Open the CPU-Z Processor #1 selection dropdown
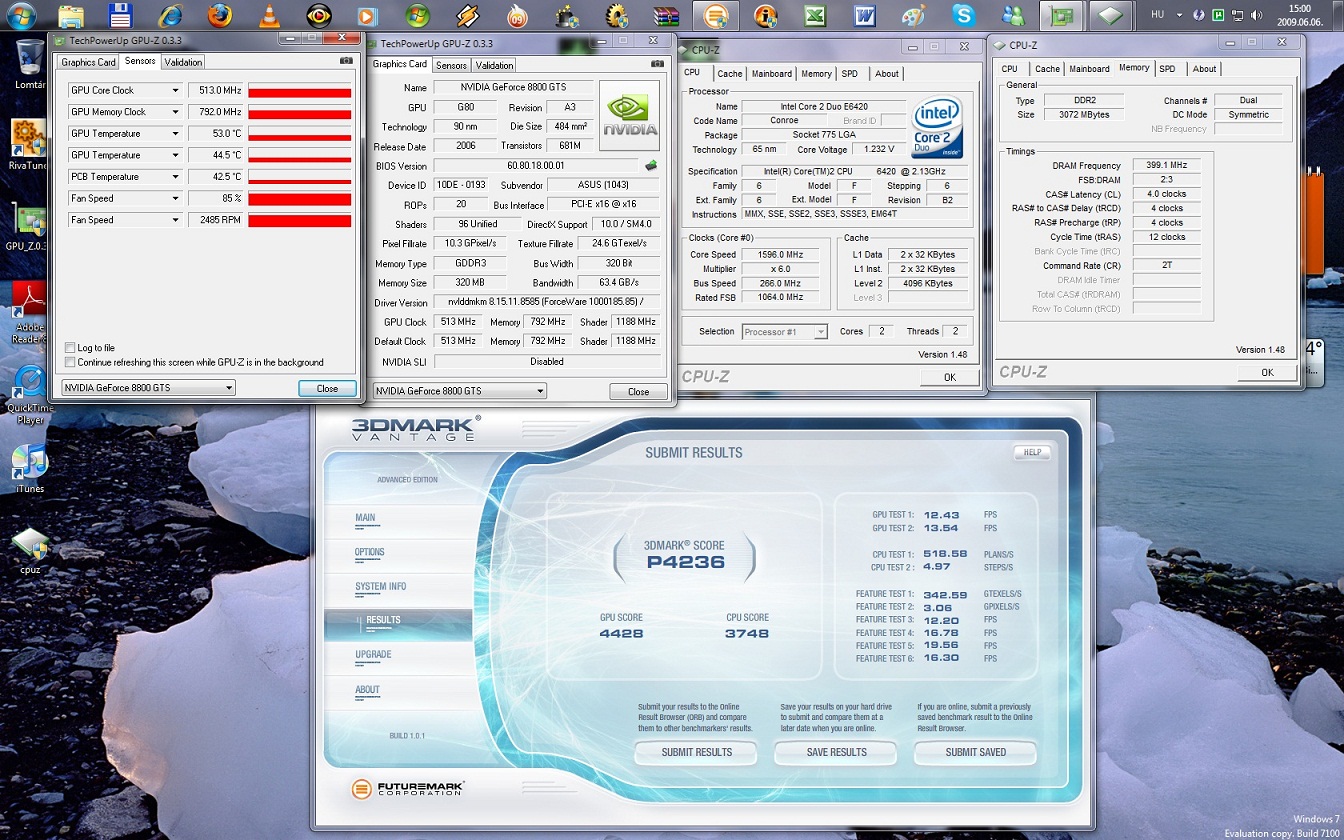The height and width of the screenshot is (840, 1344). click(784, 332)
